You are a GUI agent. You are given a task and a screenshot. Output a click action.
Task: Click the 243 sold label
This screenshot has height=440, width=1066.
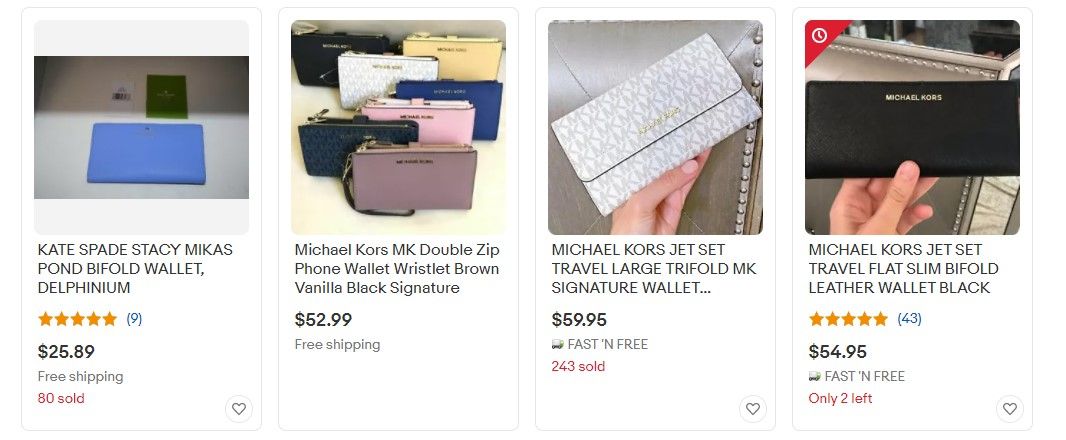click(x=578, y=367)
